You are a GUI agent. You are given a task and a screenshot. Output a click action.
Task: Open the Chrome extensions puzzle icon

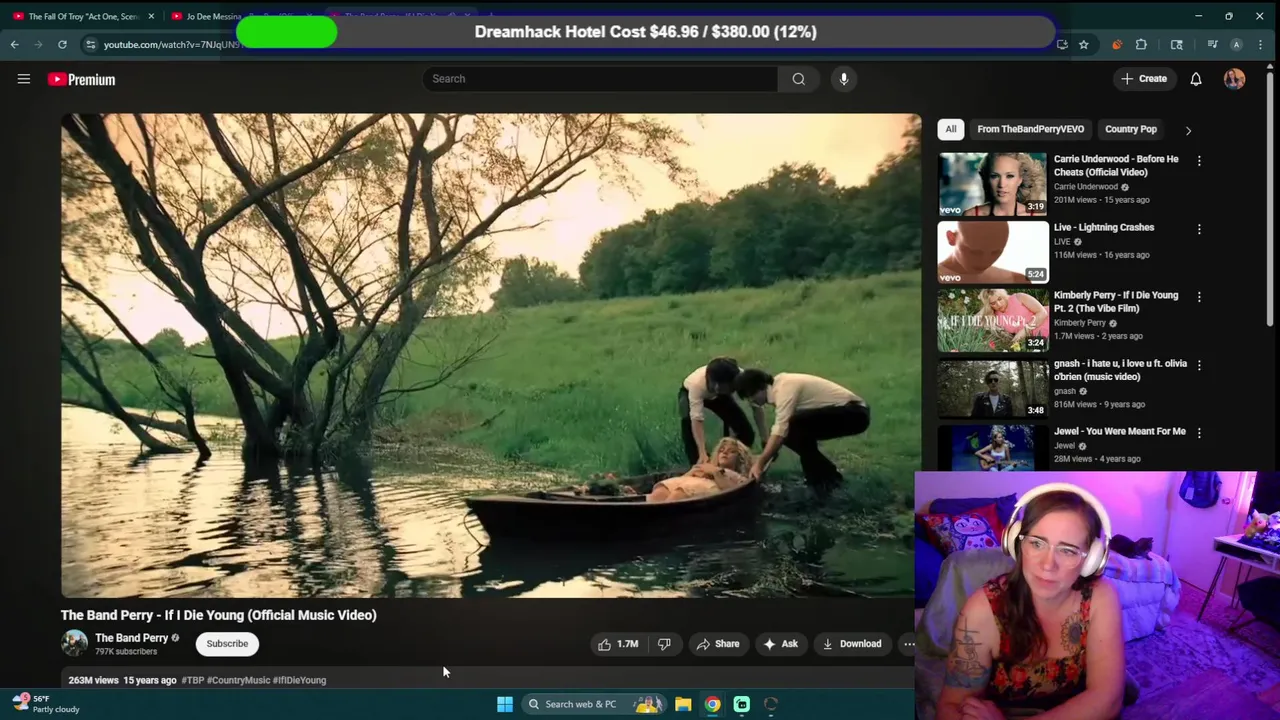(1141, 44)
